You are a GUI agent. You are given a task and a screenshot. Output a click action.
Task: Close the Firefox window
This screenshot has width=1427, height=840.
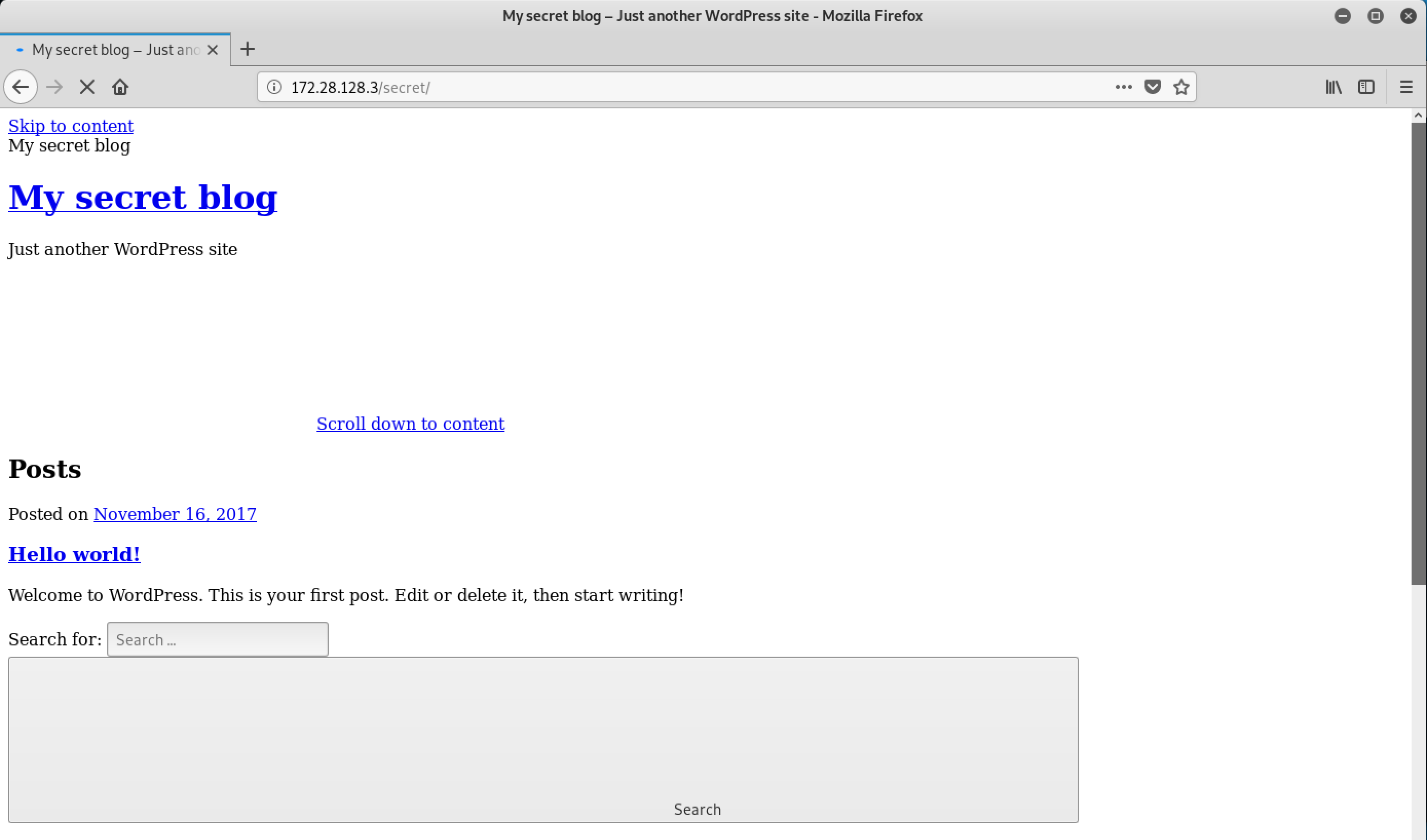click(x=1409, y=16)
